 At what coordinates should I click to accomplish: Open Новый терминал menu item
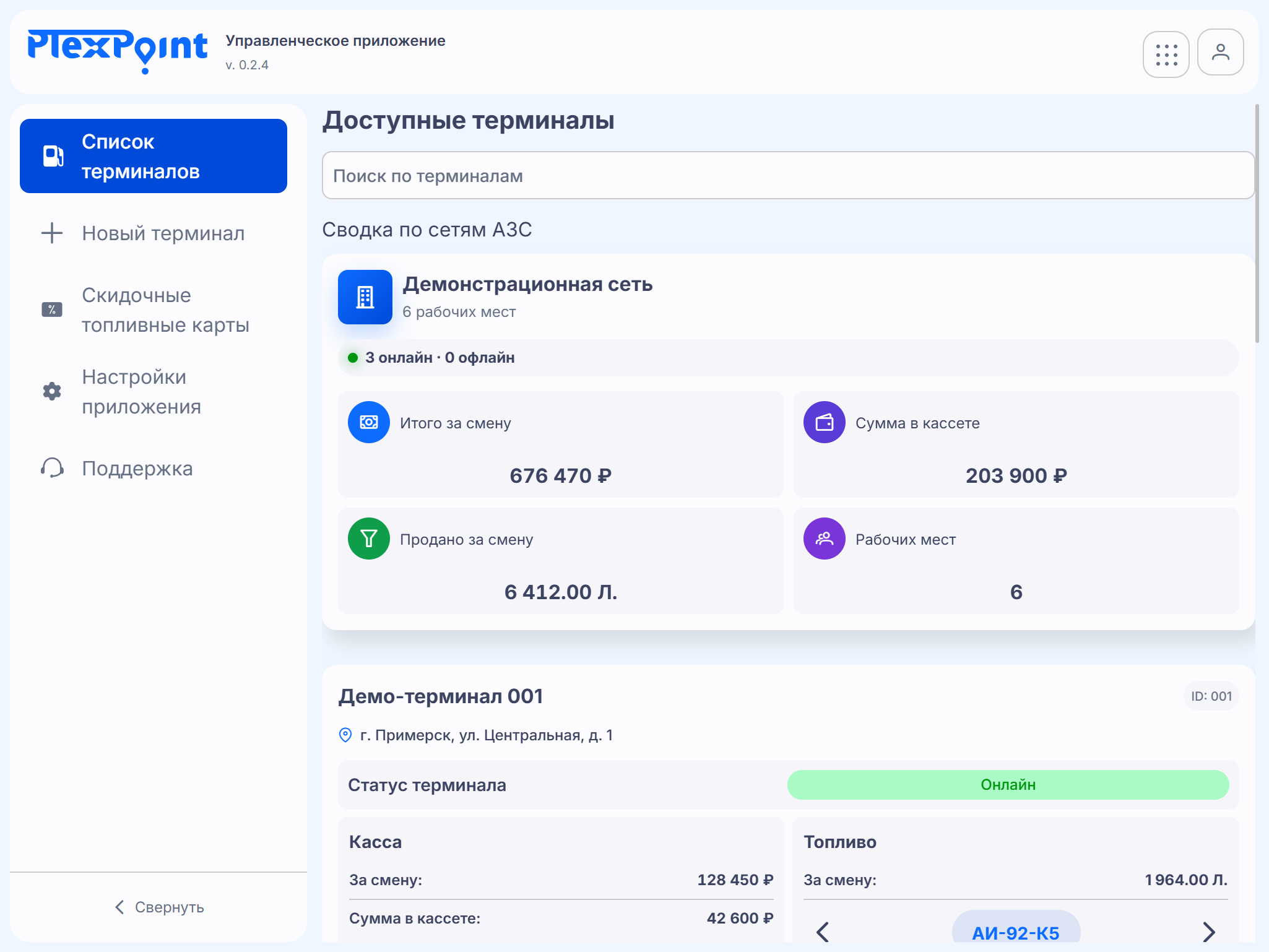pyautogui.click(x=154, y=233)
